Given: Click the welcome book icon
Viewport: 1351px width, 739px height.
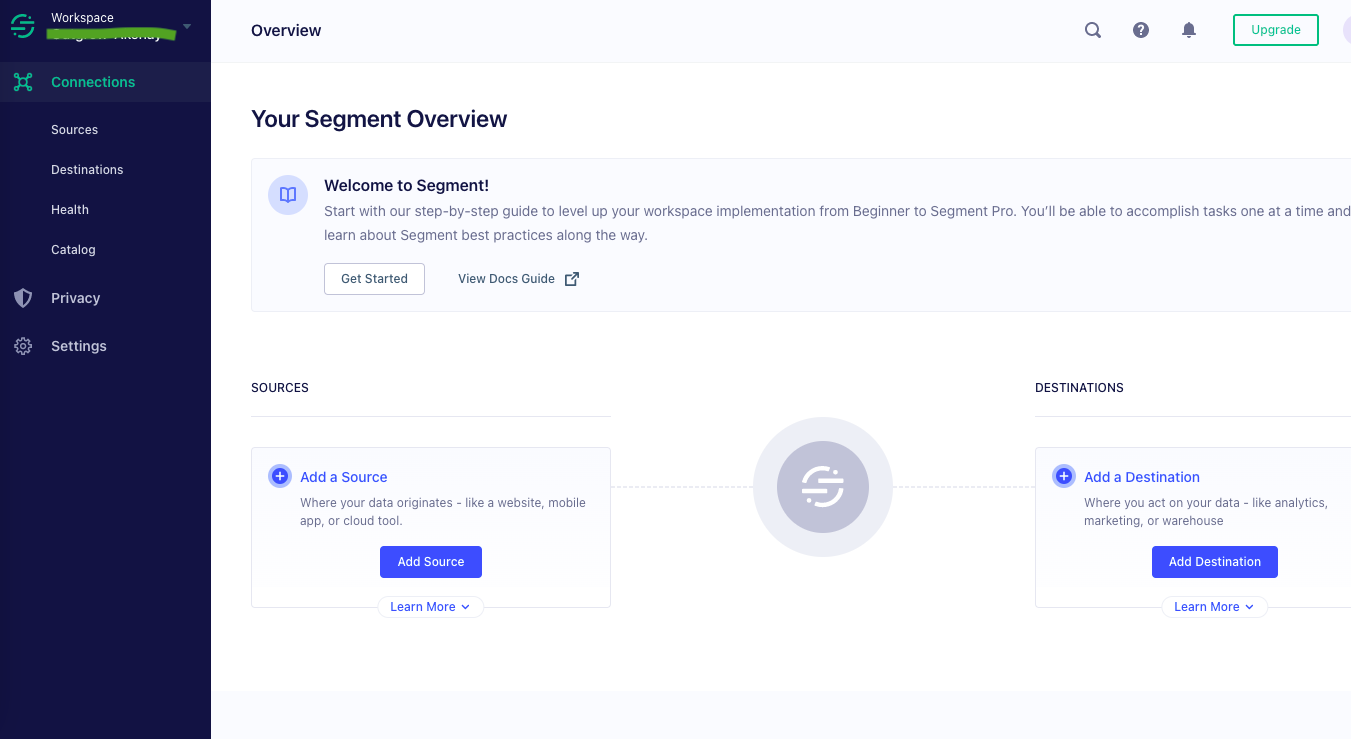Looking at the screenshot, I should [x=288, y=195].
